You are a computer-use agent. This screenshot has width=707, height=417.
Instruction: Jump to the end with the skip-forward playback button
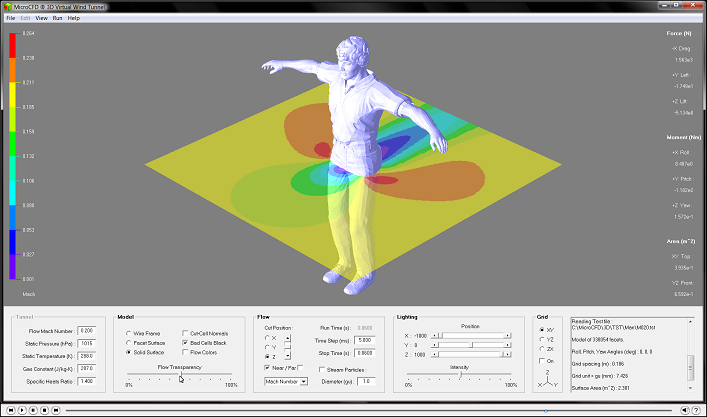click(56, 410)
